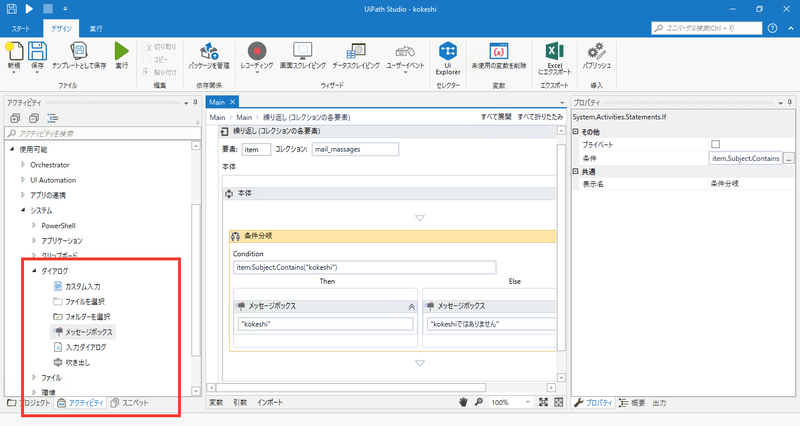This screenshot has width=800, height=426.
Task: Save as template with テンプレートとして保存
Action: click(79, 56)
